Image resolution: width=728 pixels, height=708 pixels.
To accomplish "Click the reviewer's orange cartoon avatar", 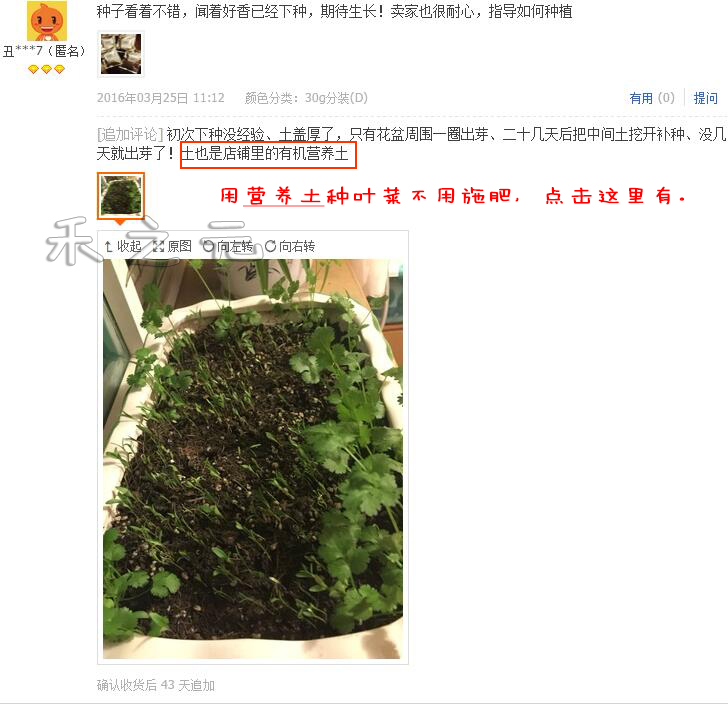I will 46,20.
